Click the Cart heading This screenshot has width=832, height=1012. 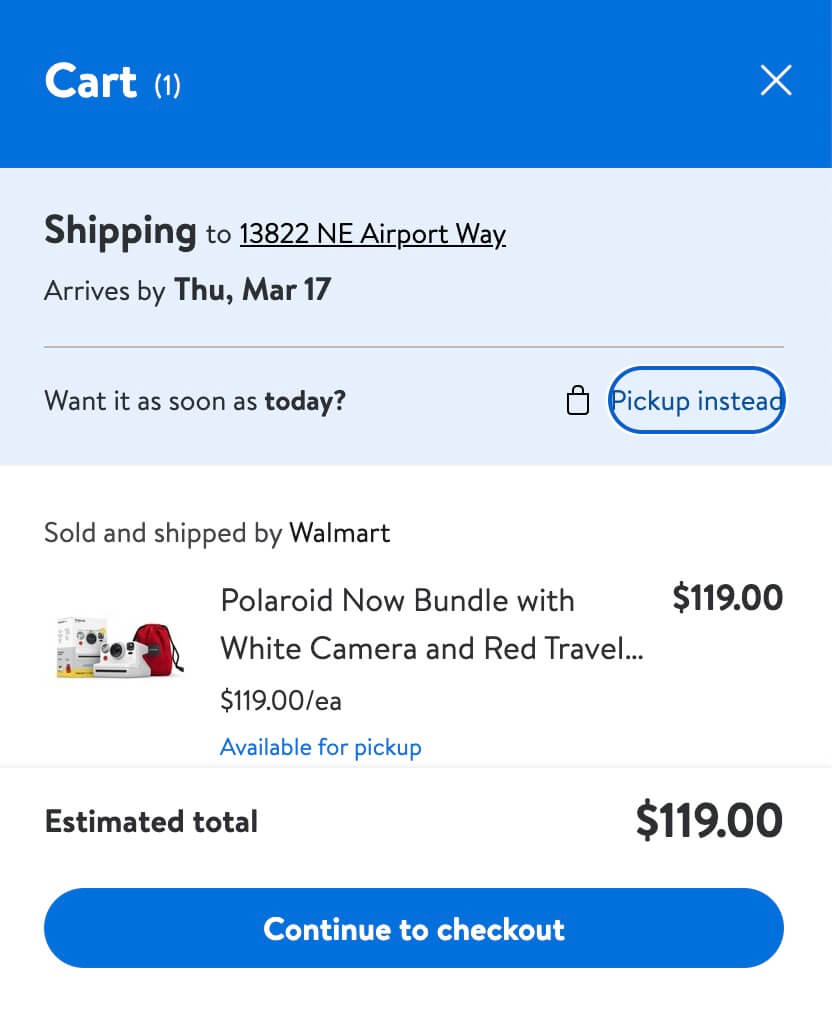91,81
